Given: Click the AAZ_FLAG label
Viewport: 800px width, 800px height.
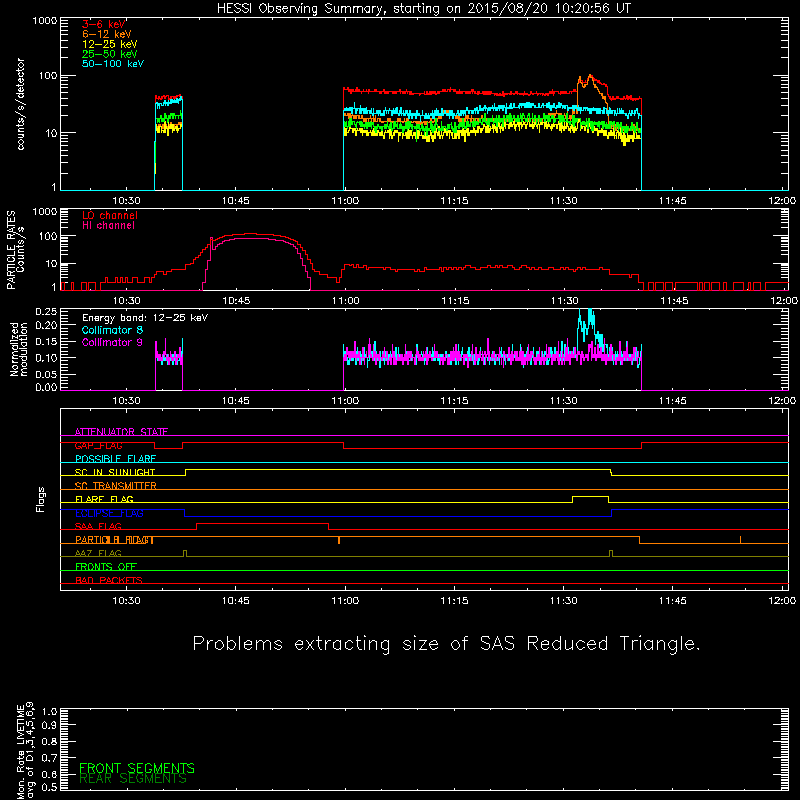Looking at the screenshot, I should click(x=98, y=554).
